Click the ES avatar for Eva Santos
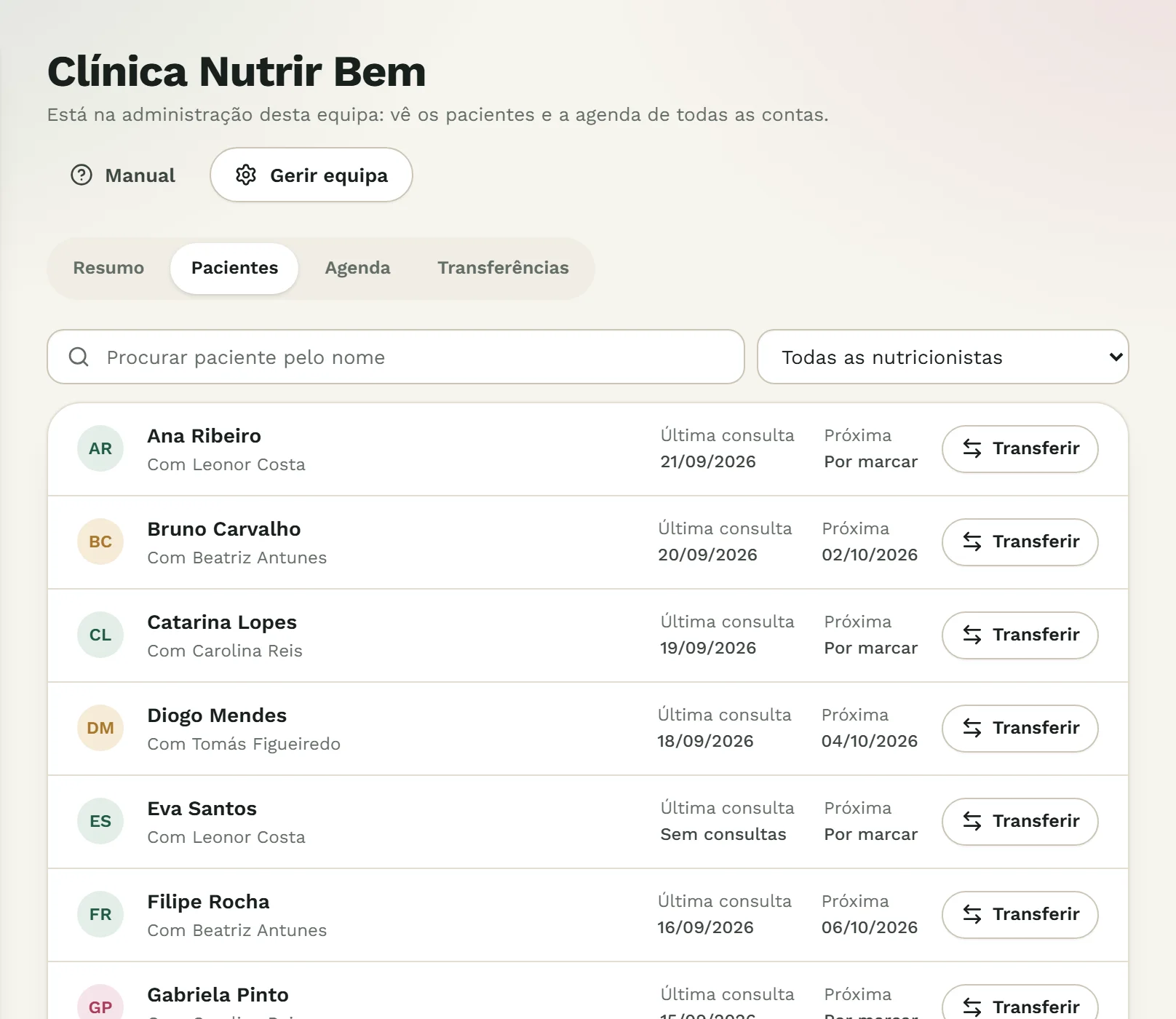This screenshot has width=1176, height=1019. [x=100, y=821]
